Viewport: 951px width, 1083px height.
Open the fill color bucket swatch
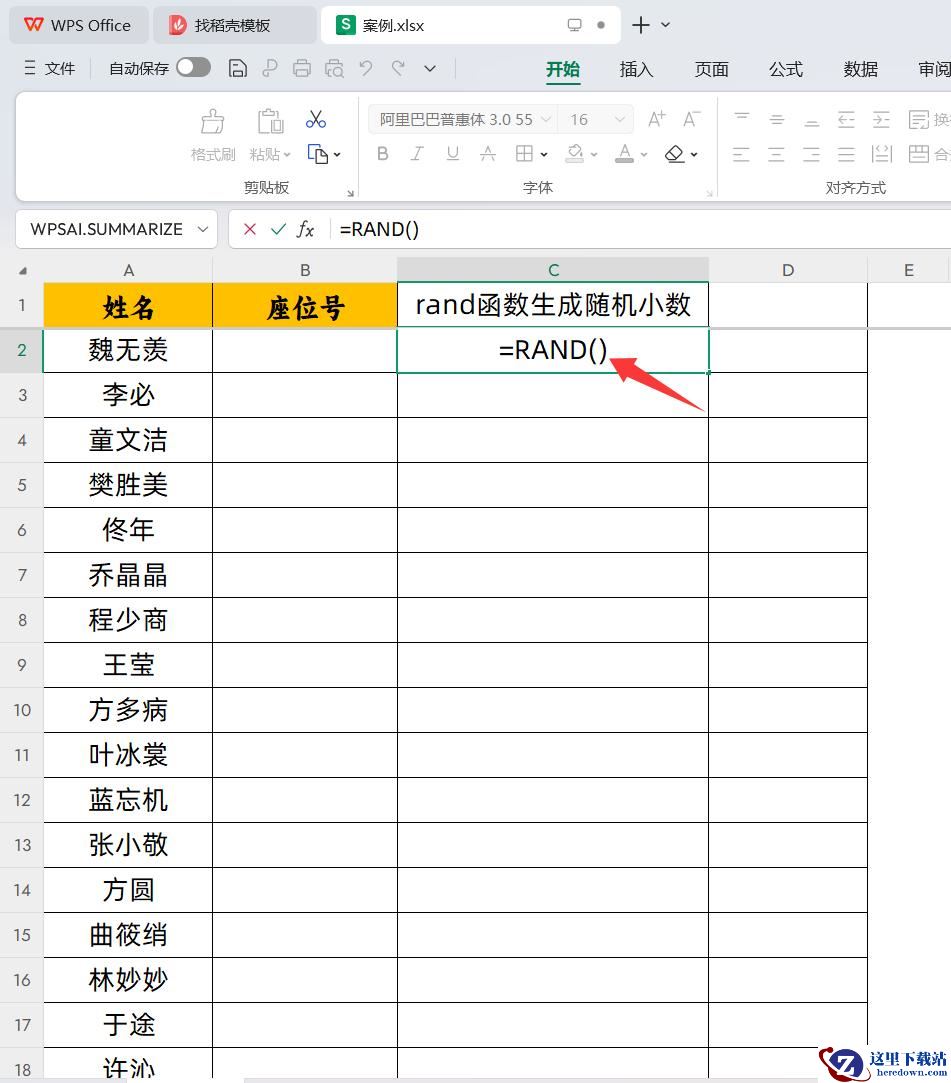(575, 154)
